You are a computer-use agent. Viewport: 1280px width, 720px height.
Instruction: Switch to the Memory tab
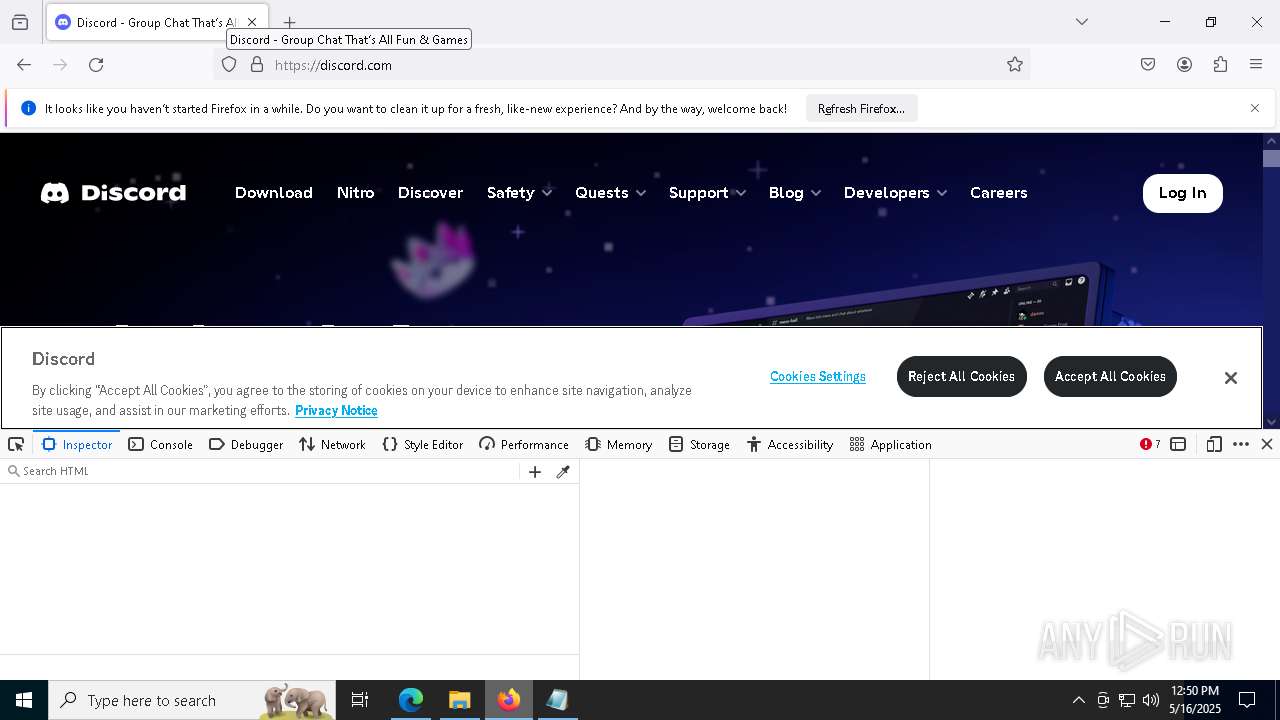pos(619,445)
